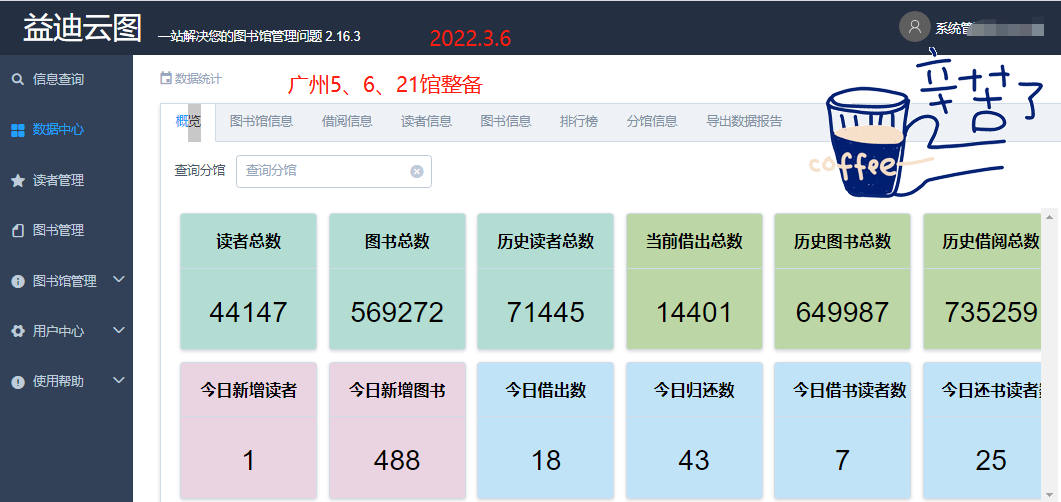Go to the 排行榜 tab
This screenshot has width=1061, height=502.
tap(579, 121)
